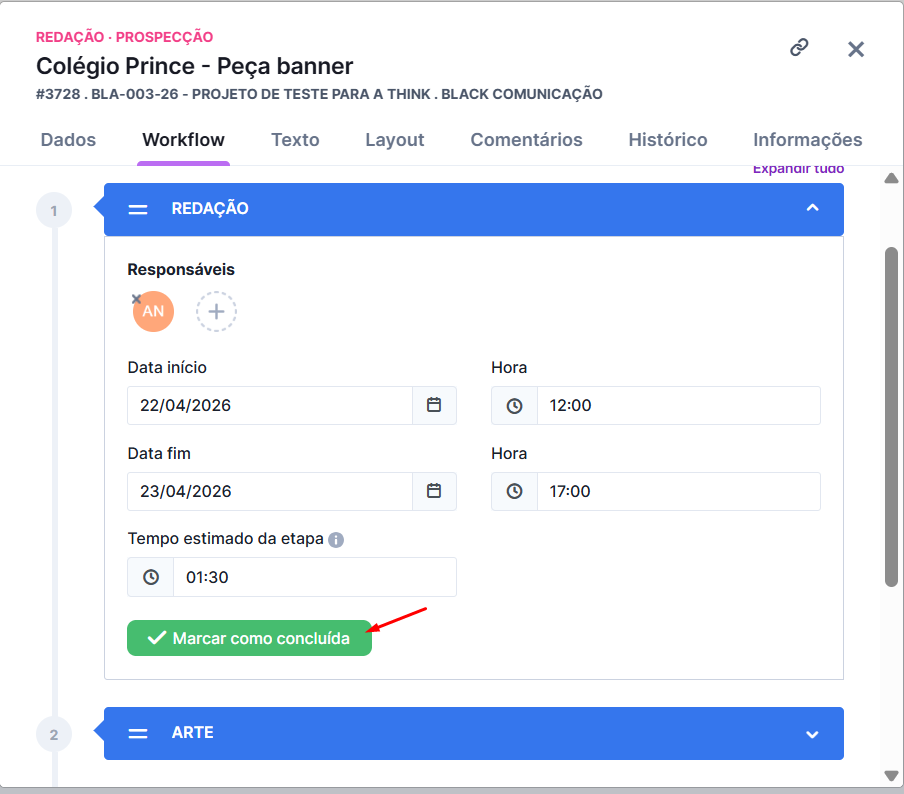This screenshot has height=794, width=904.
Task: Open the Dados tab
Action: coord(68,140)
